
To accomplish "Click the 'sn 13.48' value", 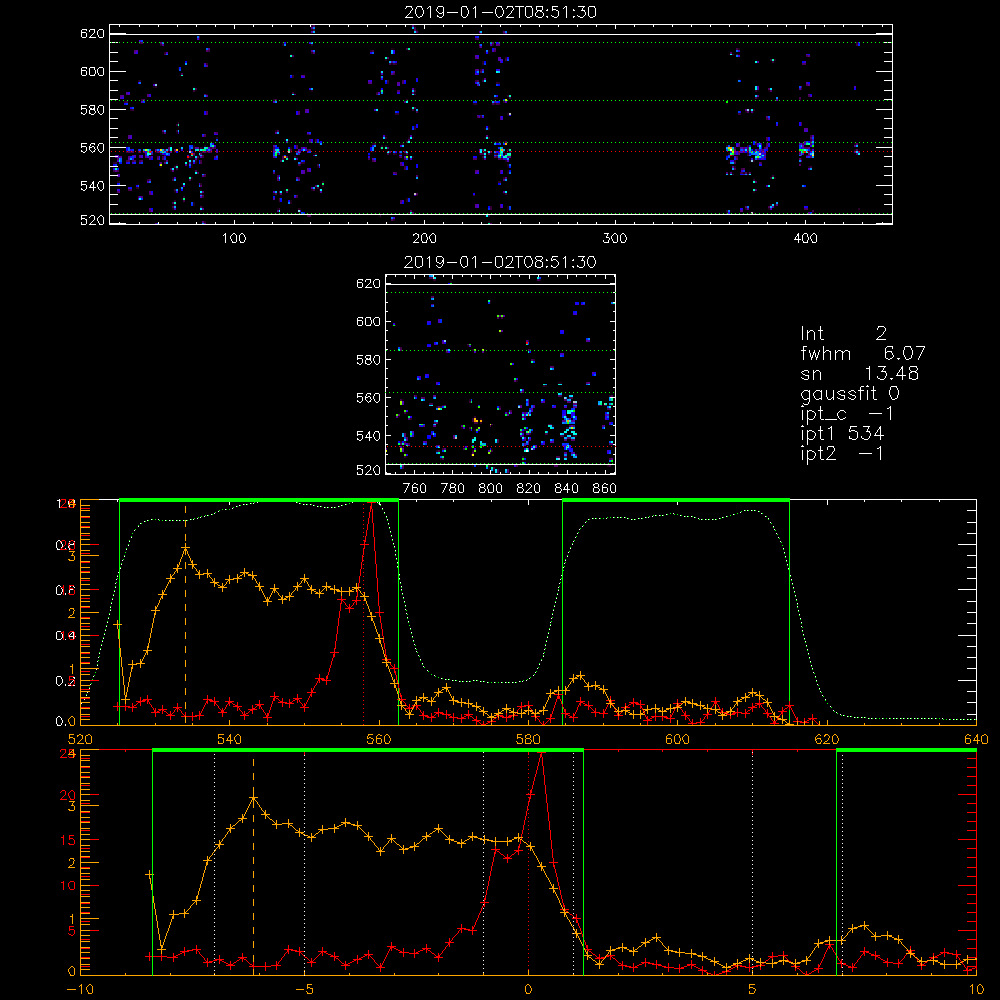I will pos(859,373).
